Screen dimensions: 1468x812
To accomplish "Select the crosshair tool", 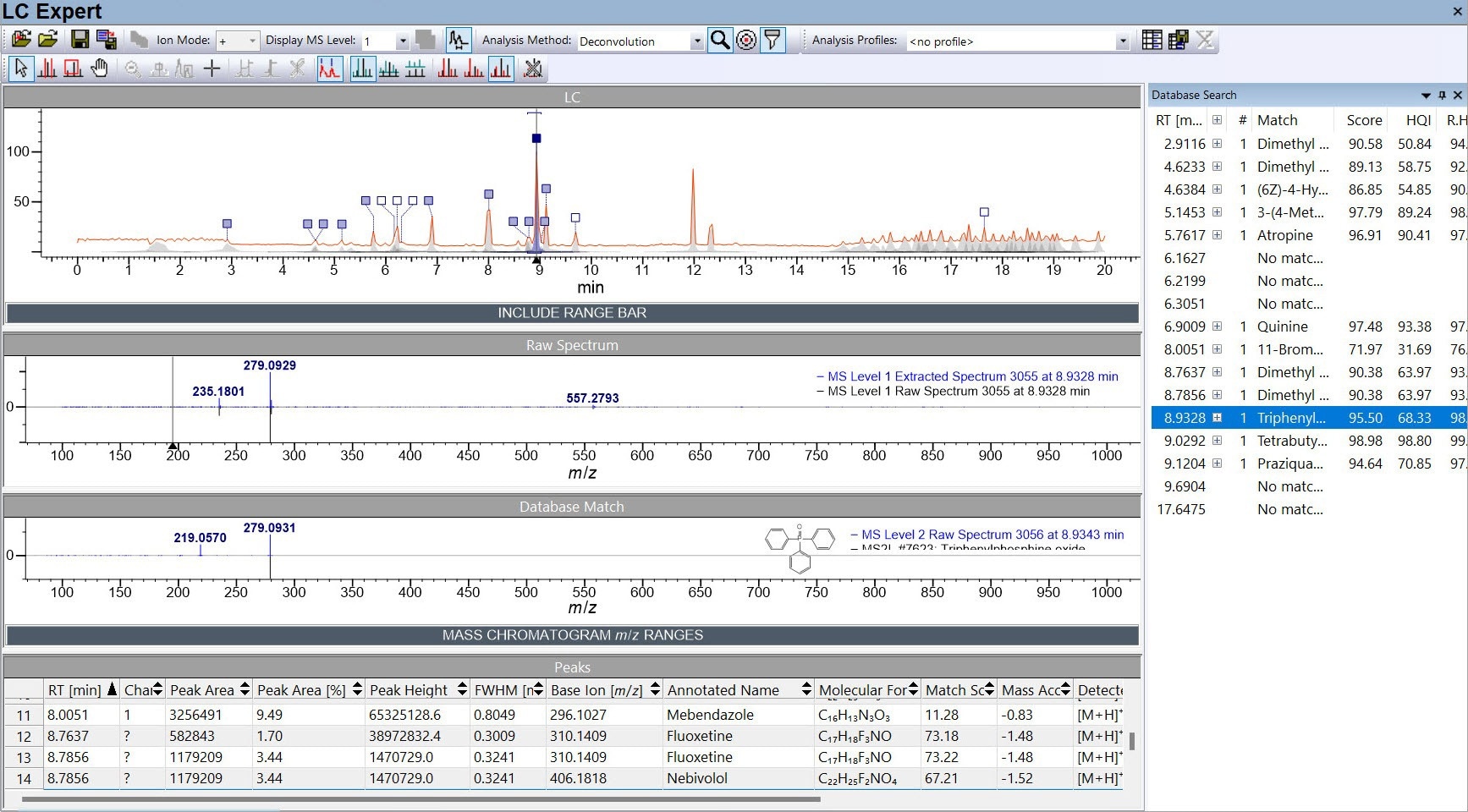I will pyautogui.click(x=212, y=69).
